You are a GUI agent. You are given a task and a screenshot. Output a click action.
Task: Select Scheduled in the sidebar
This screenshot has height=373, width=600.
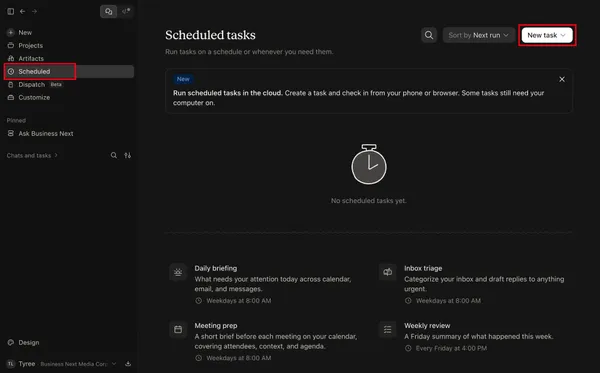tap(69, 72)
